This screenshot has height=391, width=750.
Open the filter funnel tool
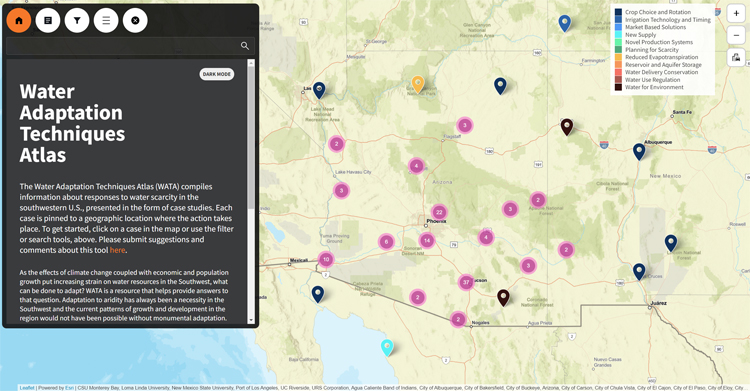(77, 21)
